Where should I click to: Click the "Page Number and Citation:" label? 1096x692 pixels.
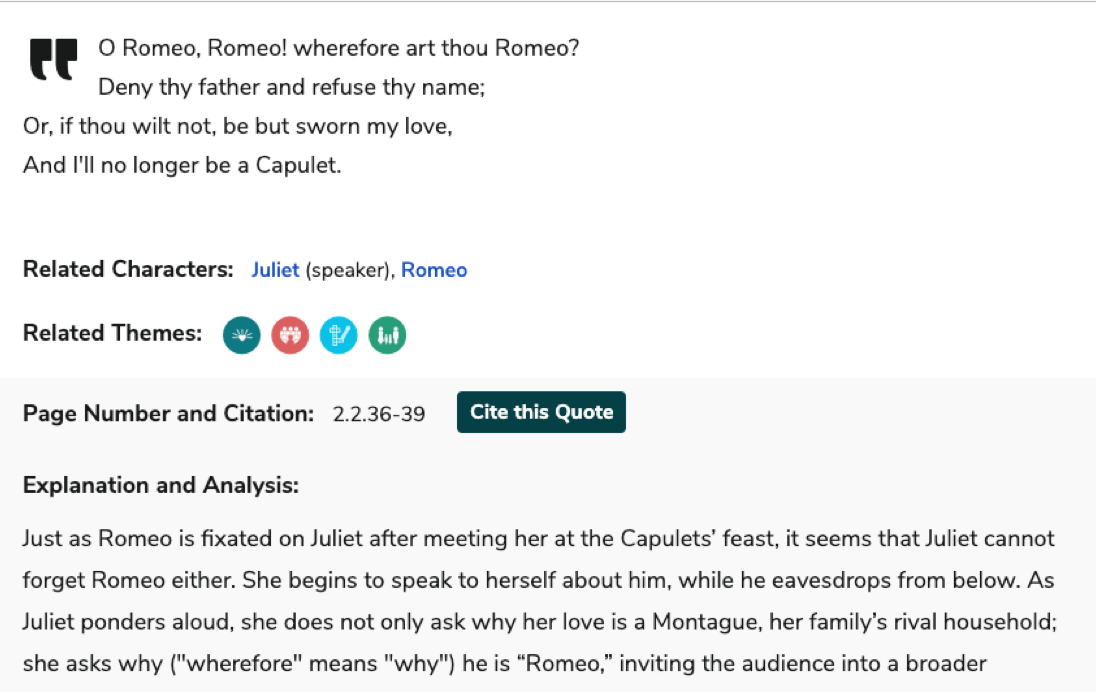click(168, 413)
